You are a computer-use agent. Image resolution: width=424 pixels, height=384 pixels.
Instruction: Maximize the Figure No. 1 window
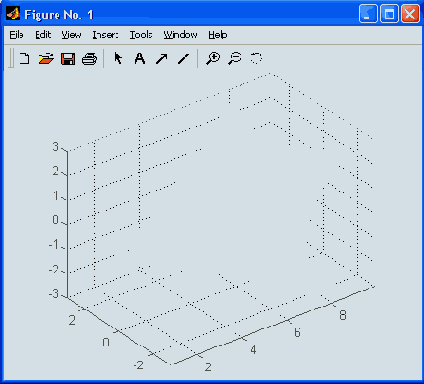389,14
